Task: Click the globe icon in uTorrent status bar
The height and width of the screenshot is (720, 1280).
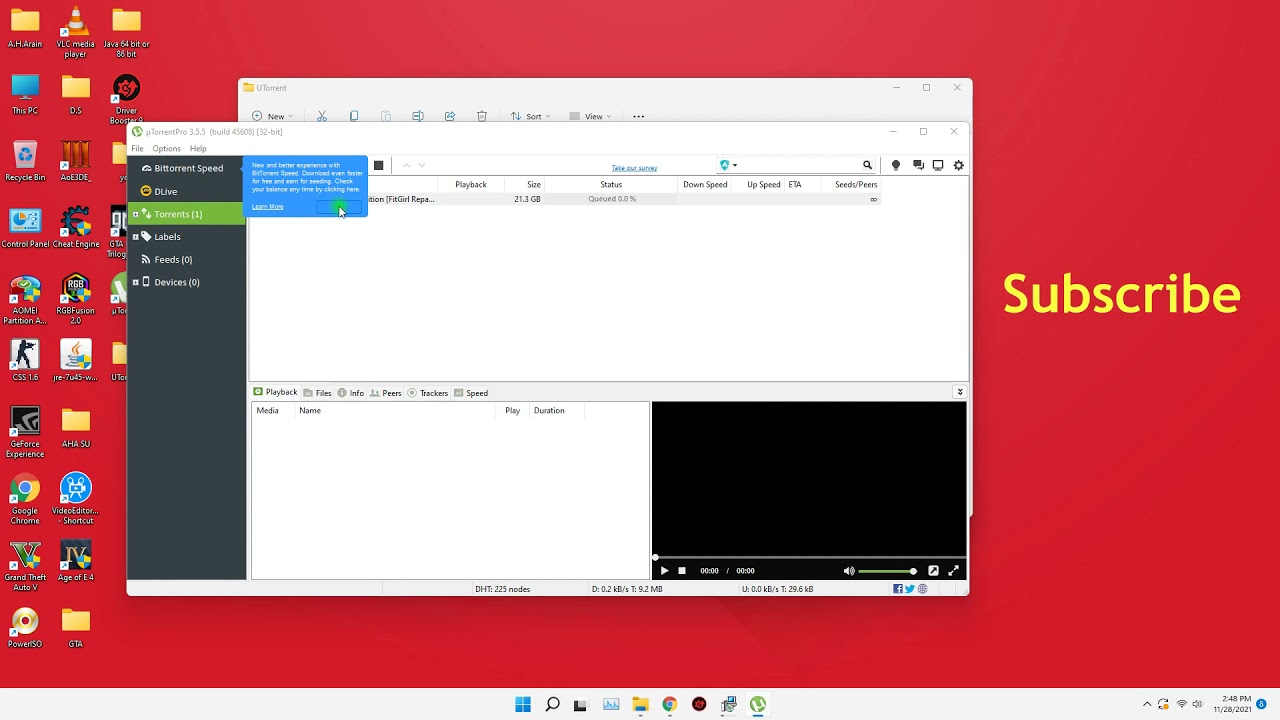Action: tap(922, 589)
